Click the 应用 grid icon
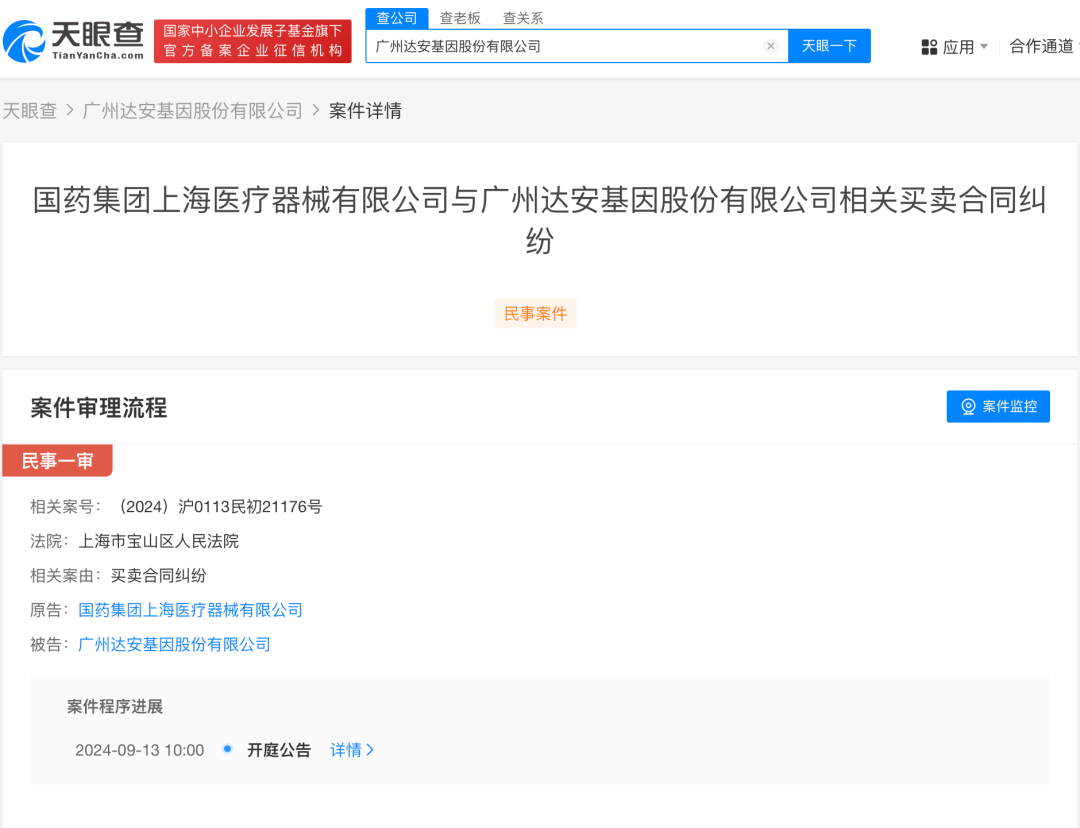This screenshot has width=1080, height=828. [x=929, y=47]
